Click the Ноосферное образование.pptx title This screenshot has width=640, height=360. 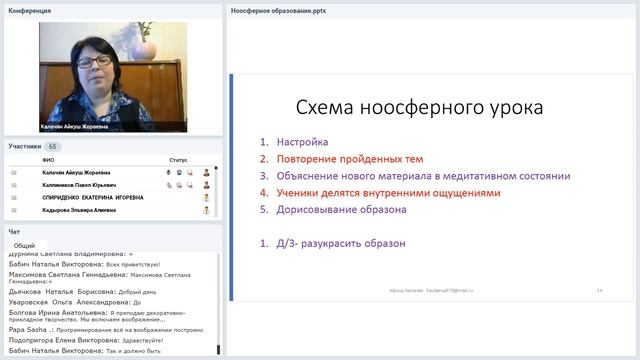coord(278,11)
